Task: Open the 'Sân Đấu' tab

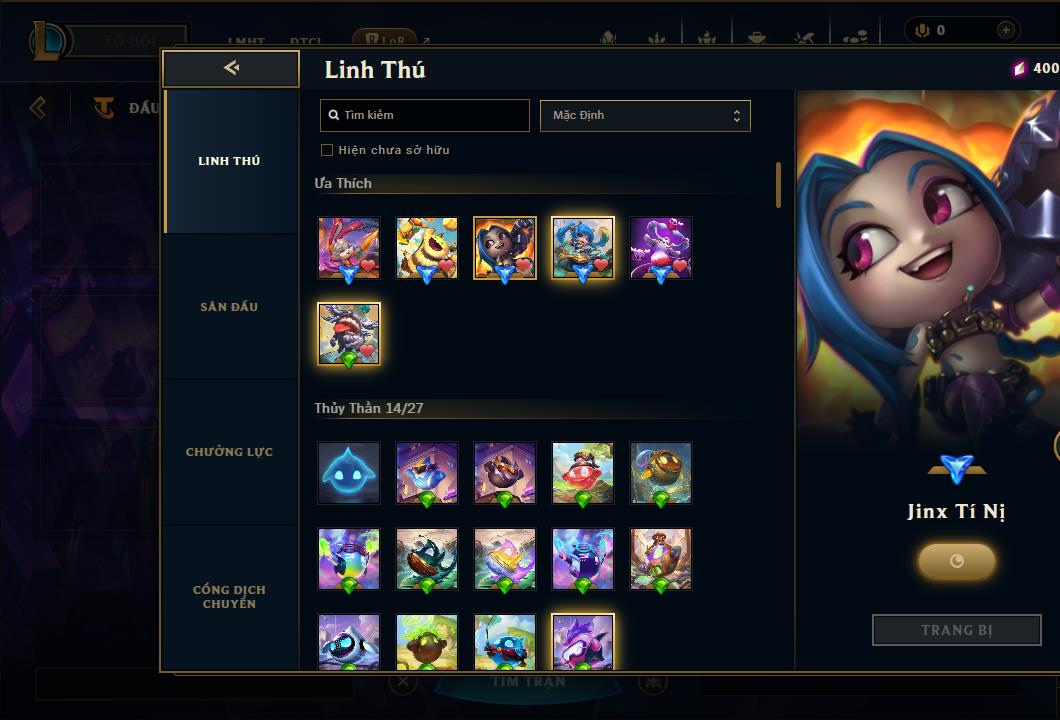Action: click(229, 307)
